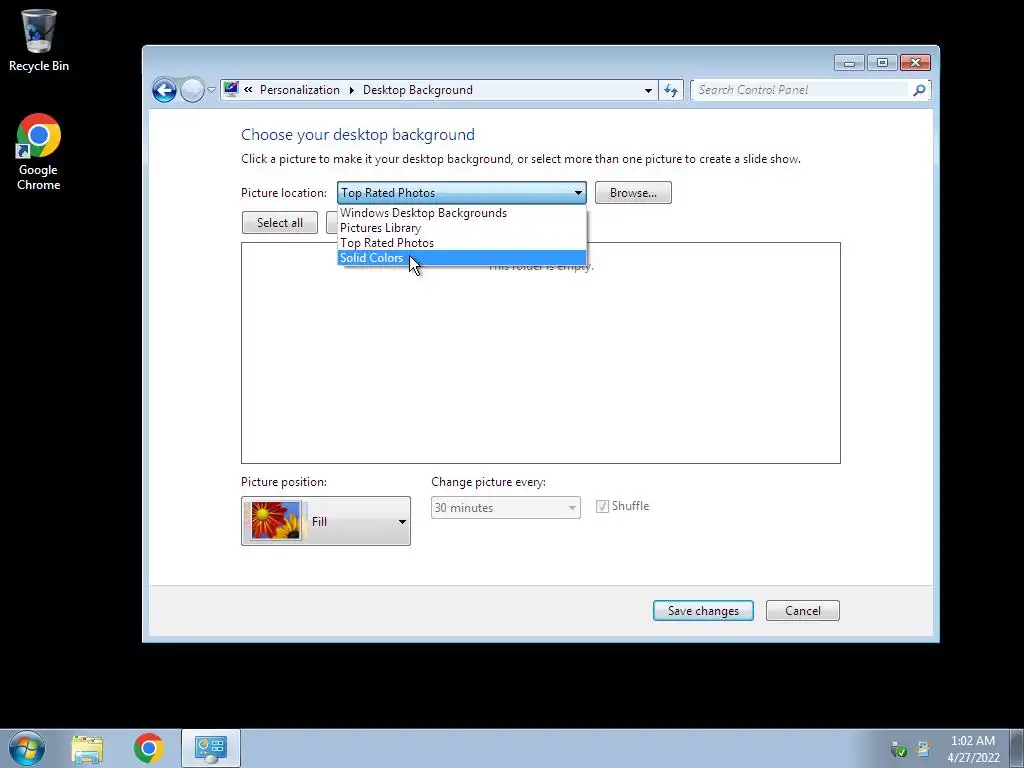Click the magnifier search icon
The height and width of the screenshot is (768, 1024).
coord(919,90)
